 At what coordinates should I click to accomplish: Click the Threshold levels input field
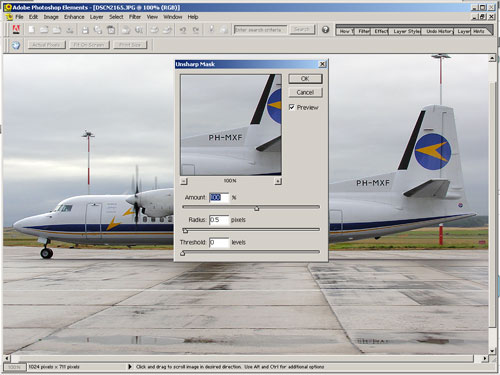pyautogui.click(x=219, y=242)
